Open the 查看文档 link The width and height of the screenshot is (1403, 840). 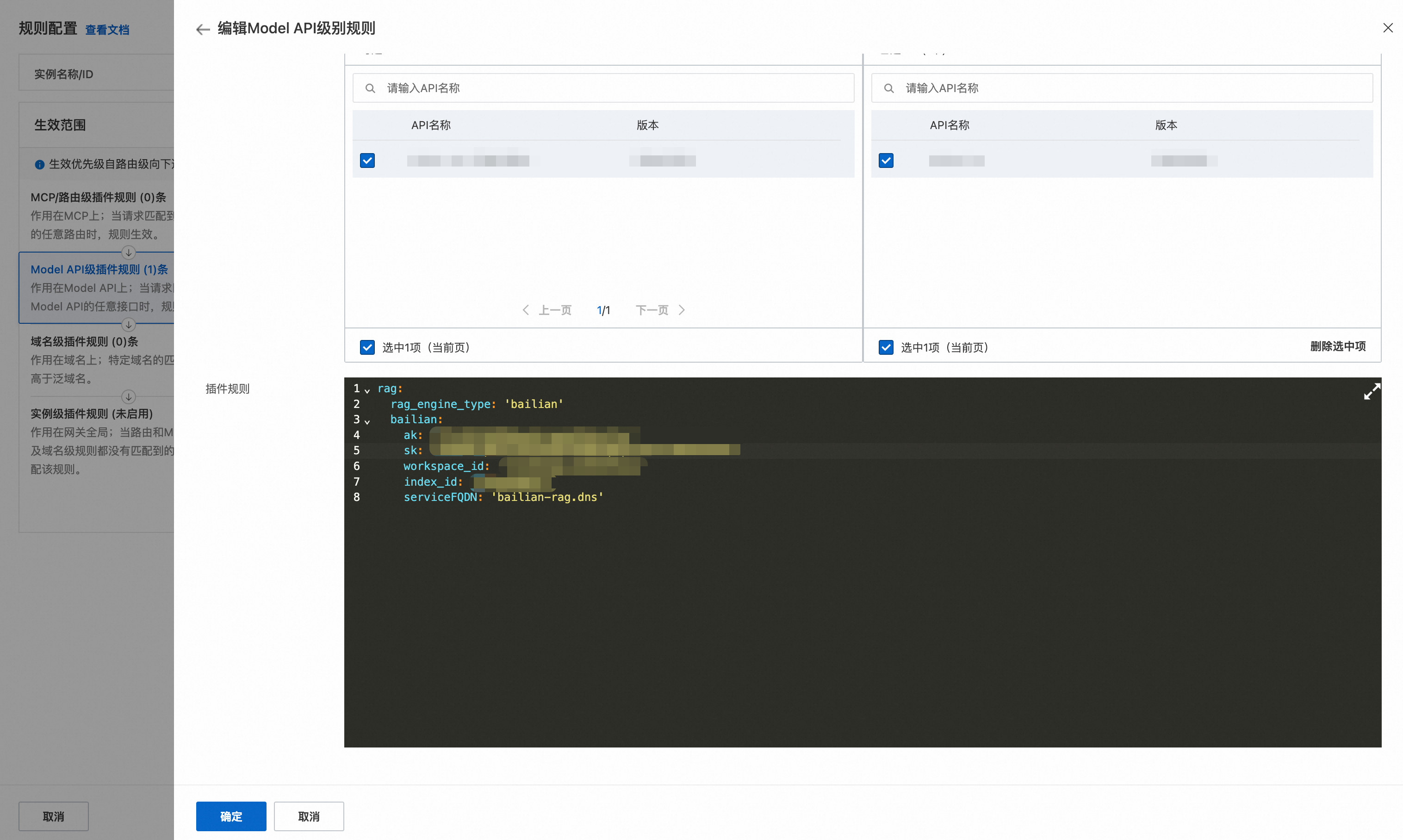coord(107,30)
